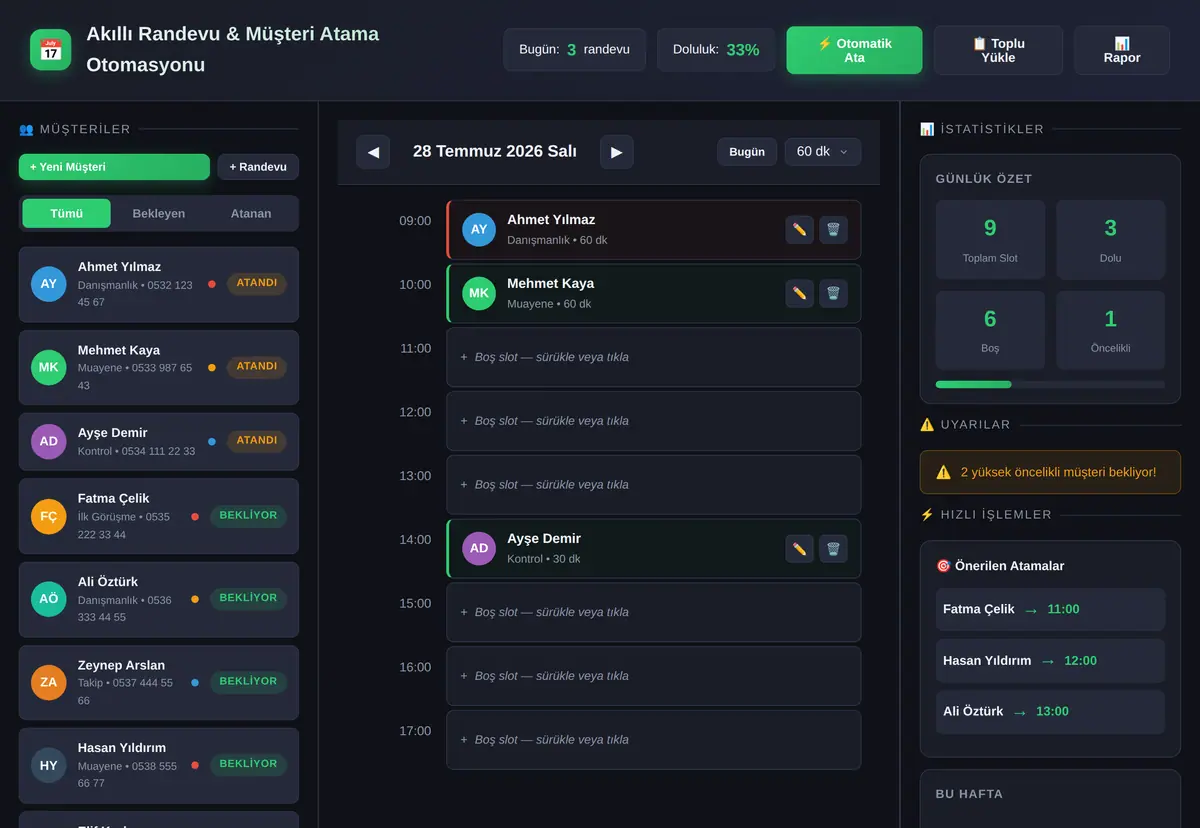Delete Mehmet Kaya 10:00 appointment
1200x828 pixels.
[833, 294]
